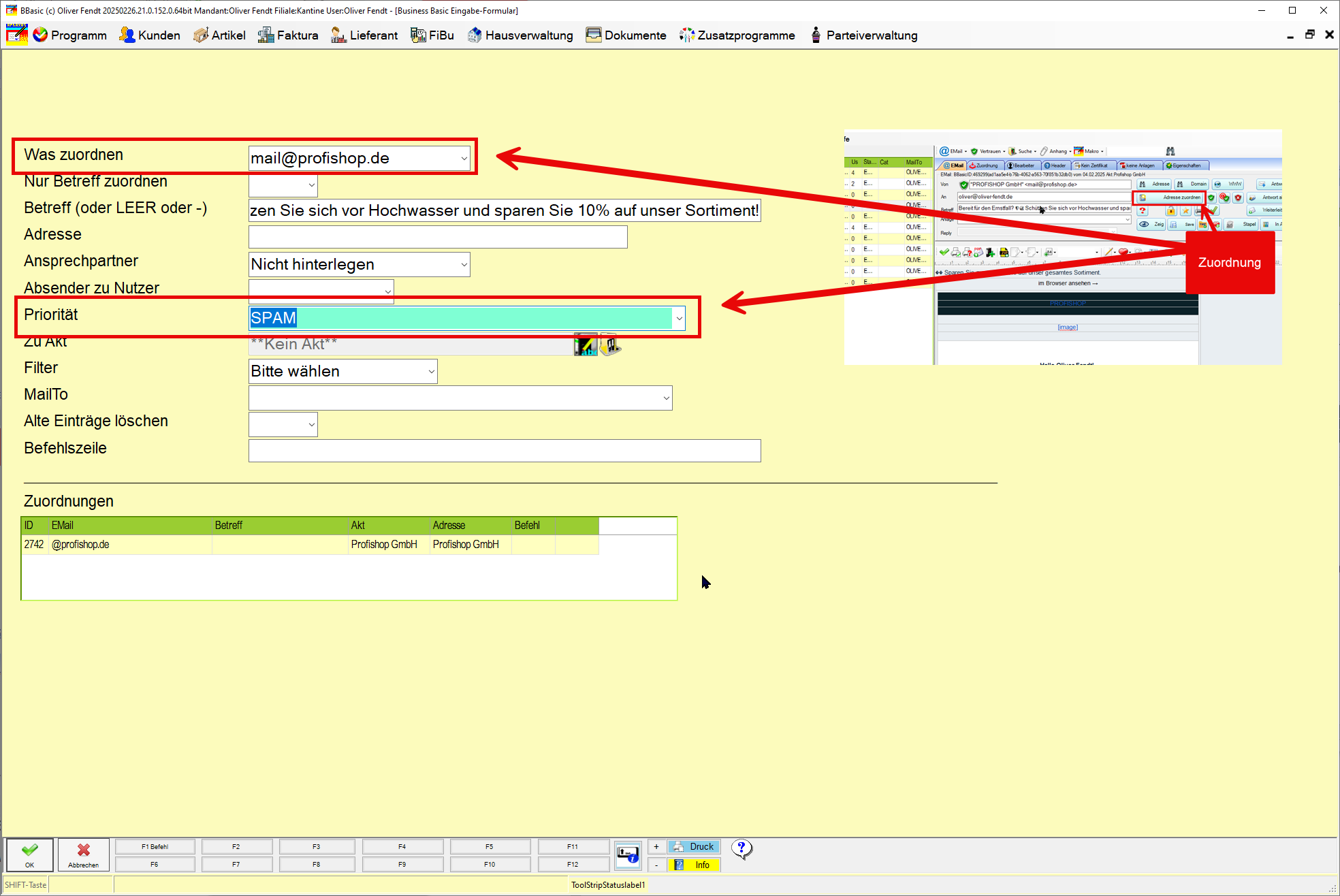Expand the MailTo dropdown

[x=666, y=398]
